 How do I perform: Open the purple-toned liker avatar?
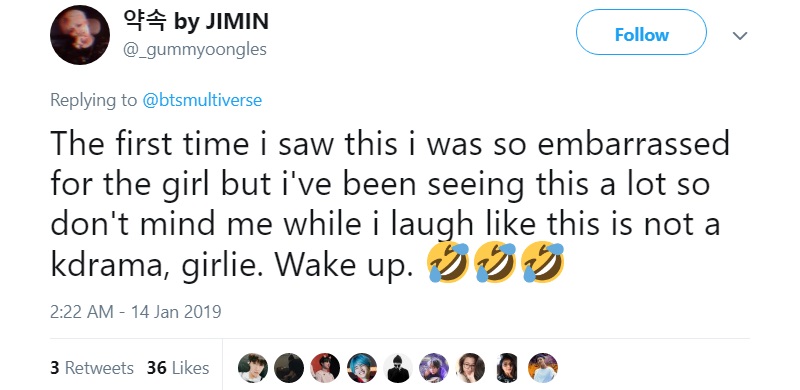tap(434, 368)
